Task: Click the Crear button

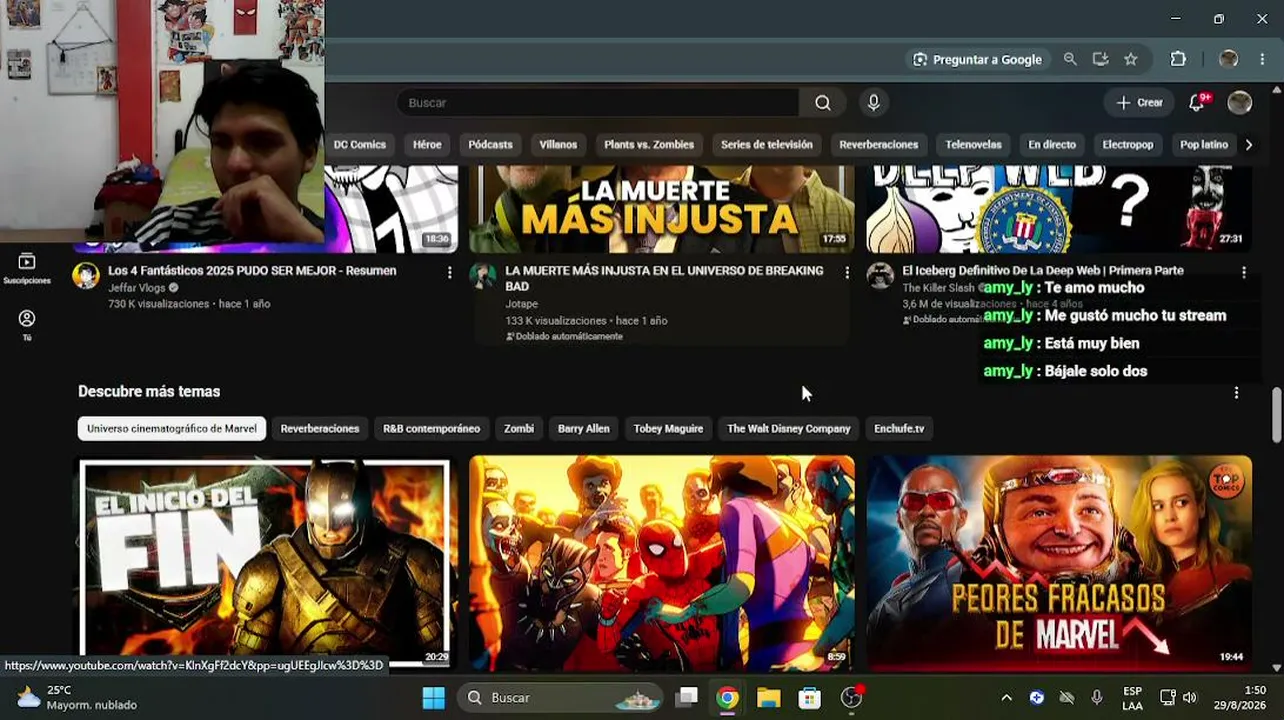Action: pos(1139,103)
